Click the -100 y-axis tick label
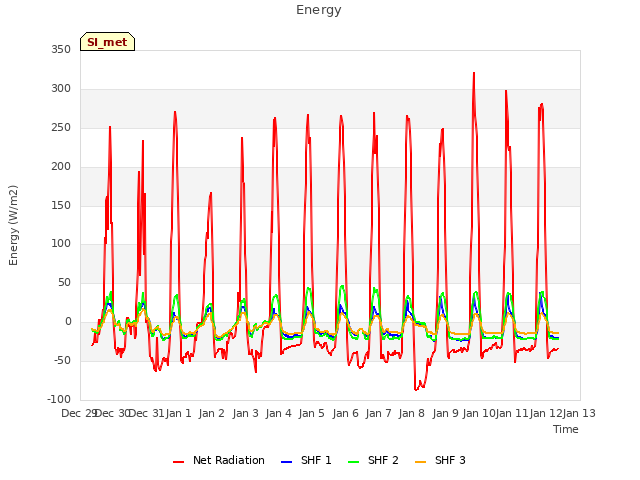 (x=59, y=399)
